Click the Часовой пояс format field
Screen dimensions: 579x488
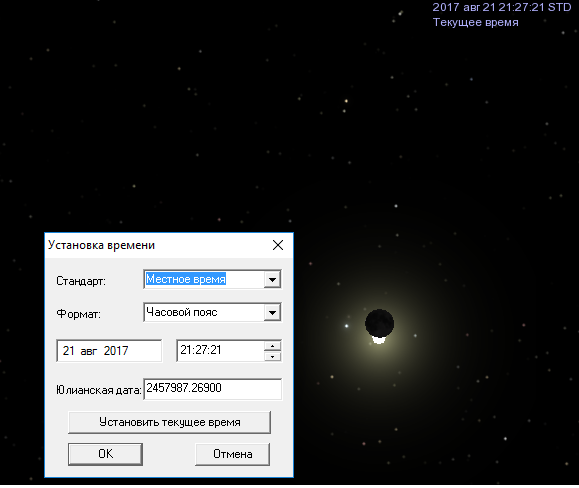click(204, 312)
